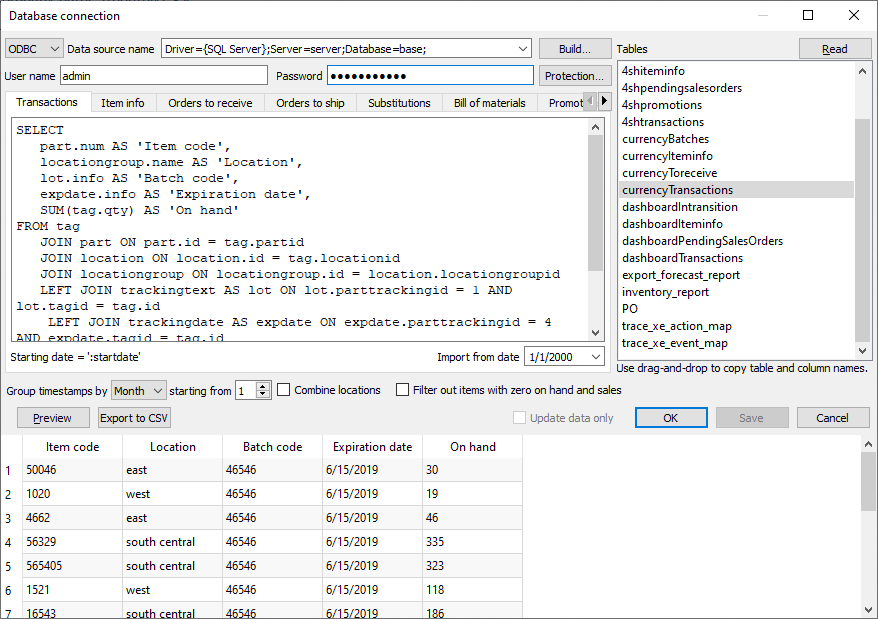Increment the starting from spinner value
878x619 pixels.
pyautogui.click(x=264, y=386)
